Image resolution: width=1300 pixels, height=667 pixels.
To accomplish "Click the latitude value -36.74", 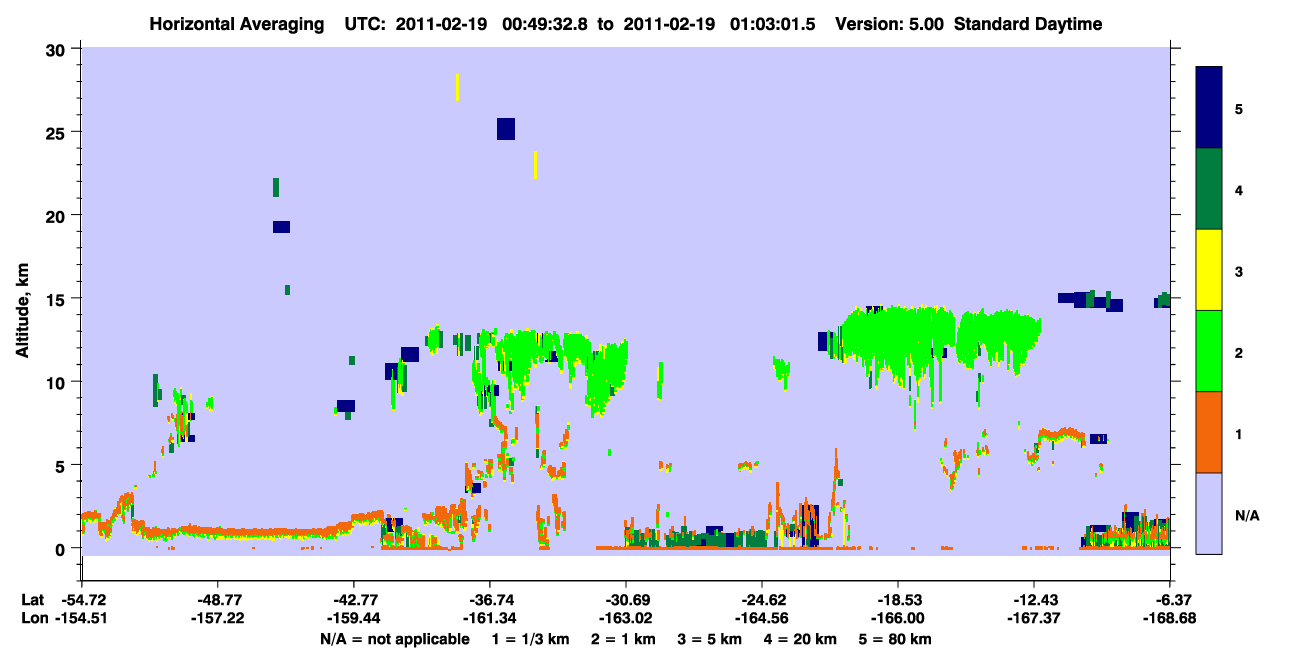I will click(490, 600).
